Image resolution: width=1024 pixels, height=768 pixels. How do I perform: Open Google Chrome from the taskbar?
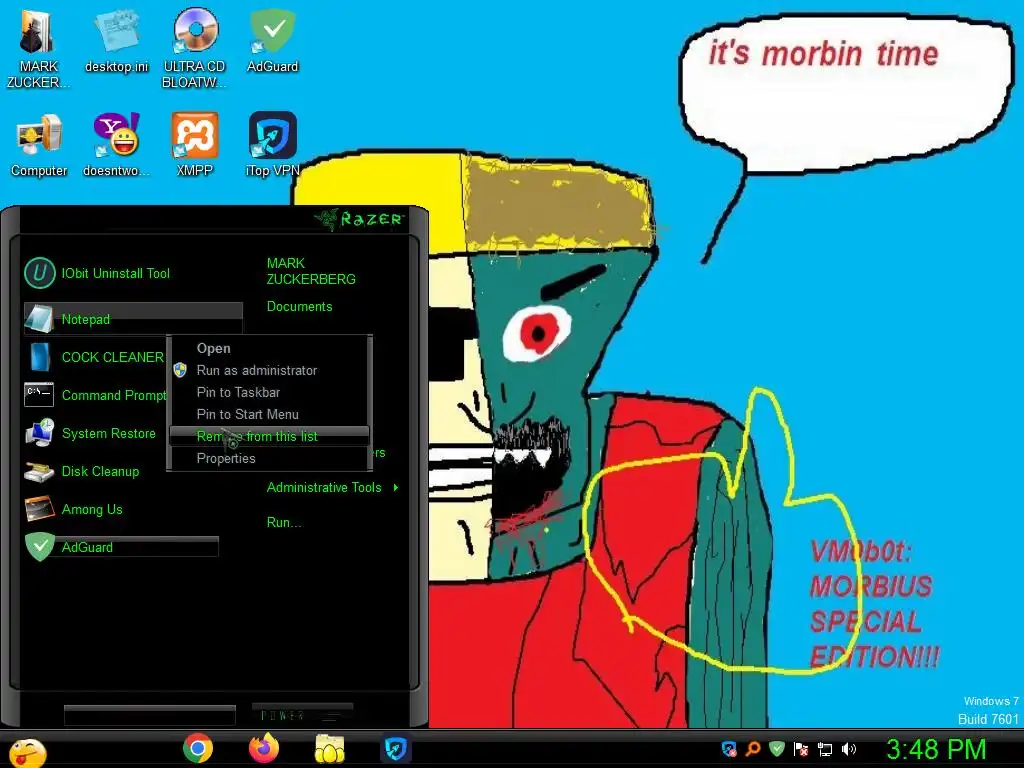click(198, 748)
